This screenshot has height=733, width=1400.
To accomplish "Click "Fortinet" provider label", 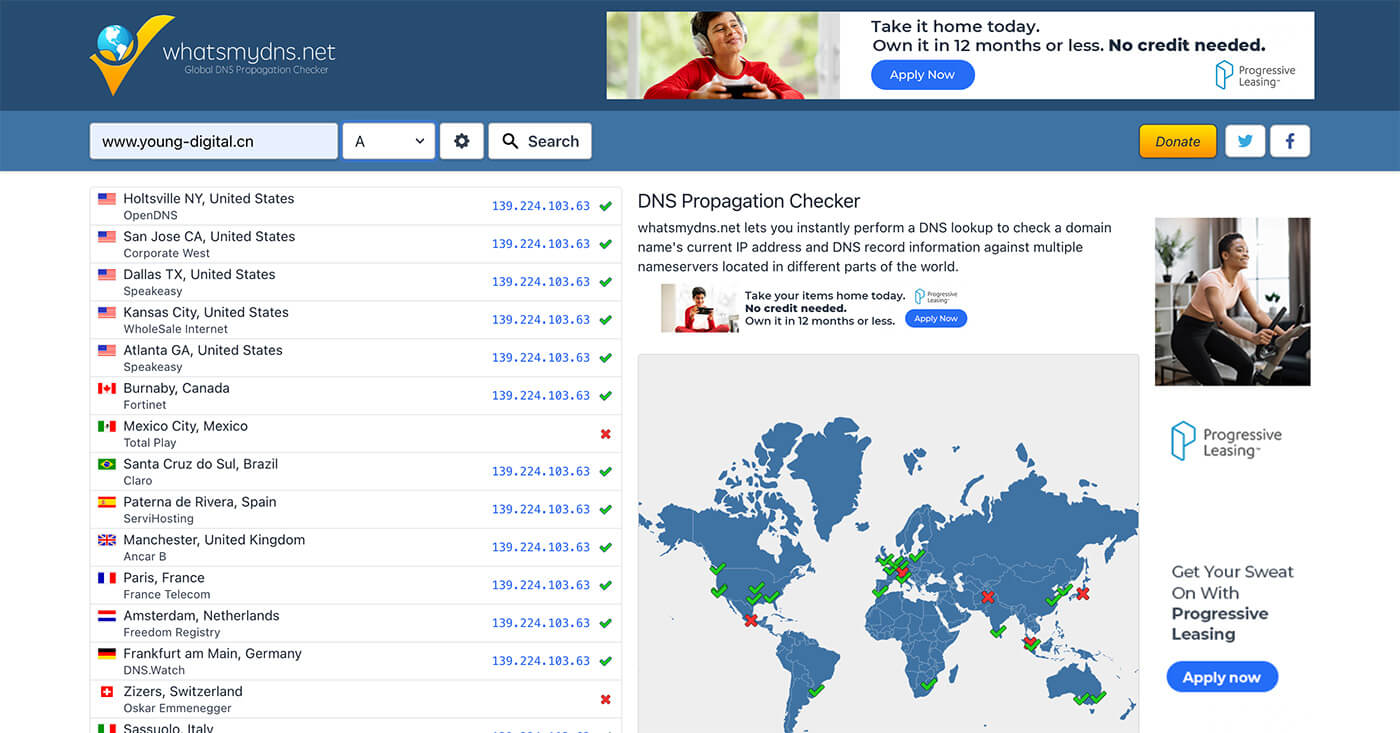I will pos(145,405).
